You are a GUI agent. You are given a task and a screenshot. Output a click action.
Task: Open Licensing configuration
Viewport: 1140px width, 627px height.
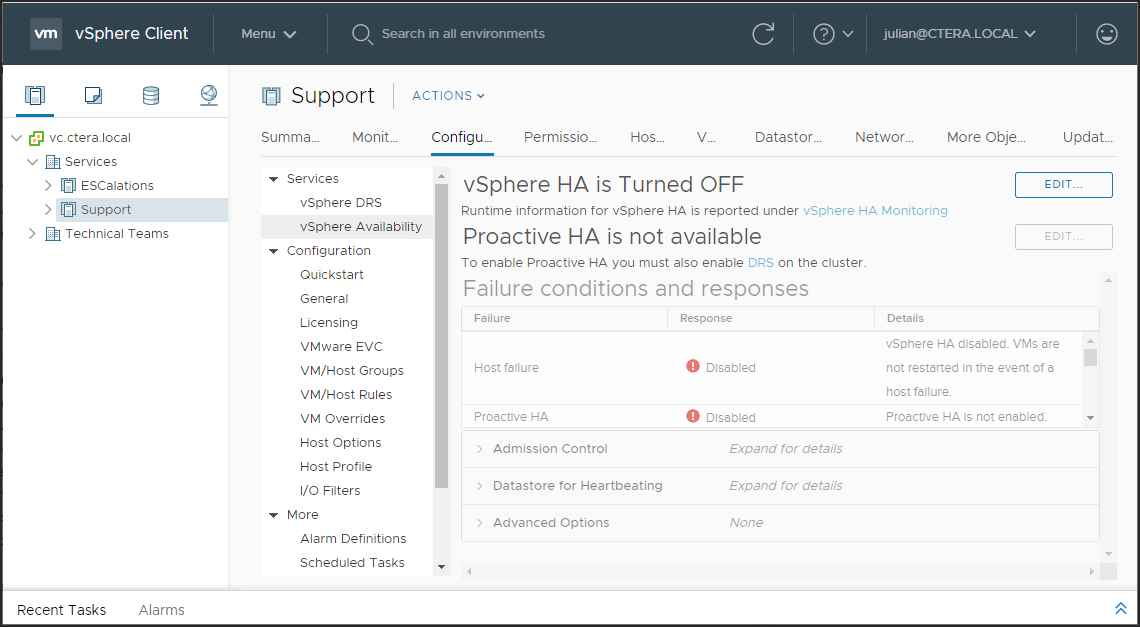click(x=329, y=322)
